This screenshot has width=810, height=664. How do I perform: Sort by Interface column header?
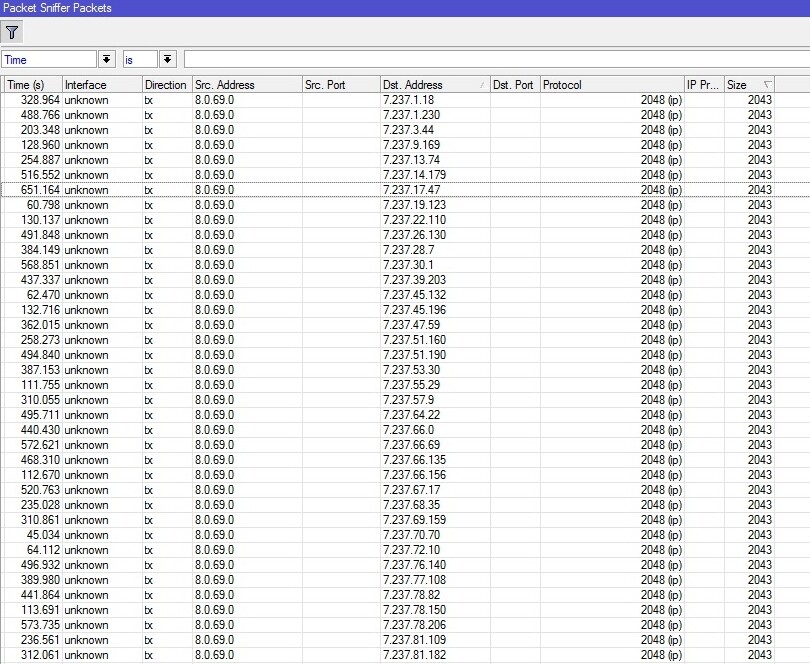click(102, 85)
